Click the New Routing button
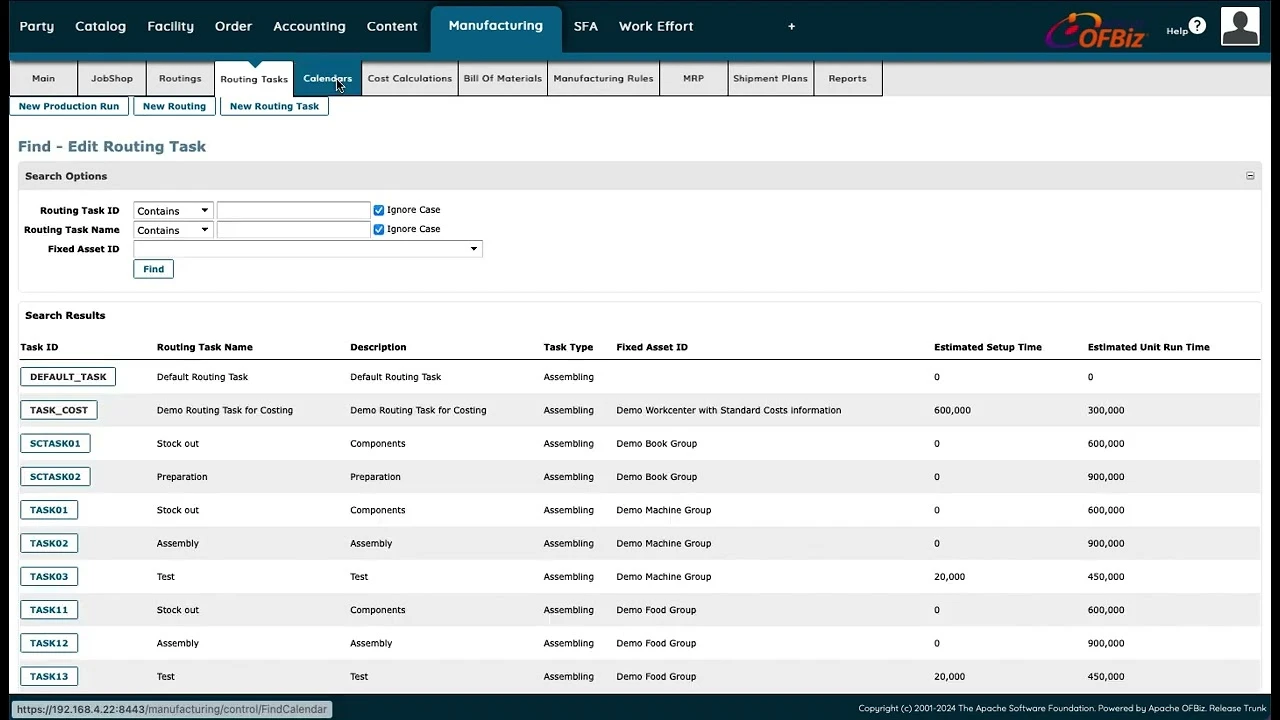Image resolution: width=1280 pixels, height=720 pixels. tap(174, 106)
